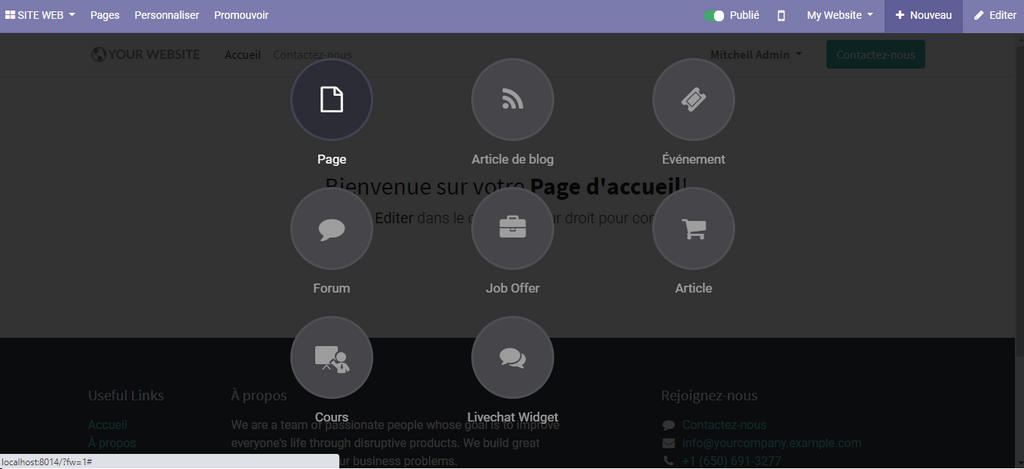Click the Job Offer briefcase icon
Screen dimensions: 1024x469
tap(512, 229)
